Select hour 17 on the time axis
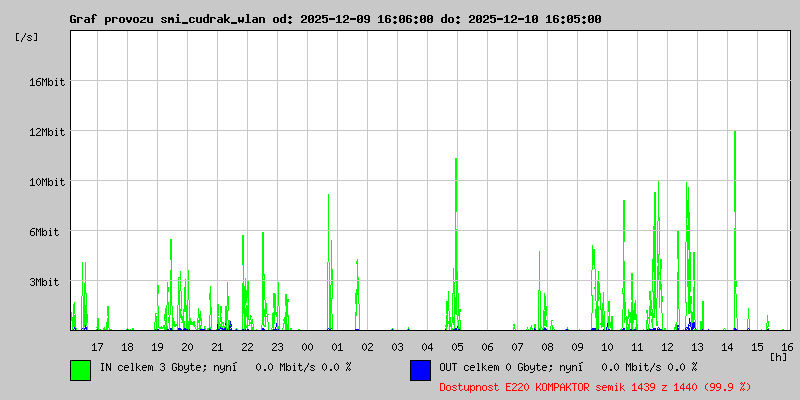 coord(97,347)
